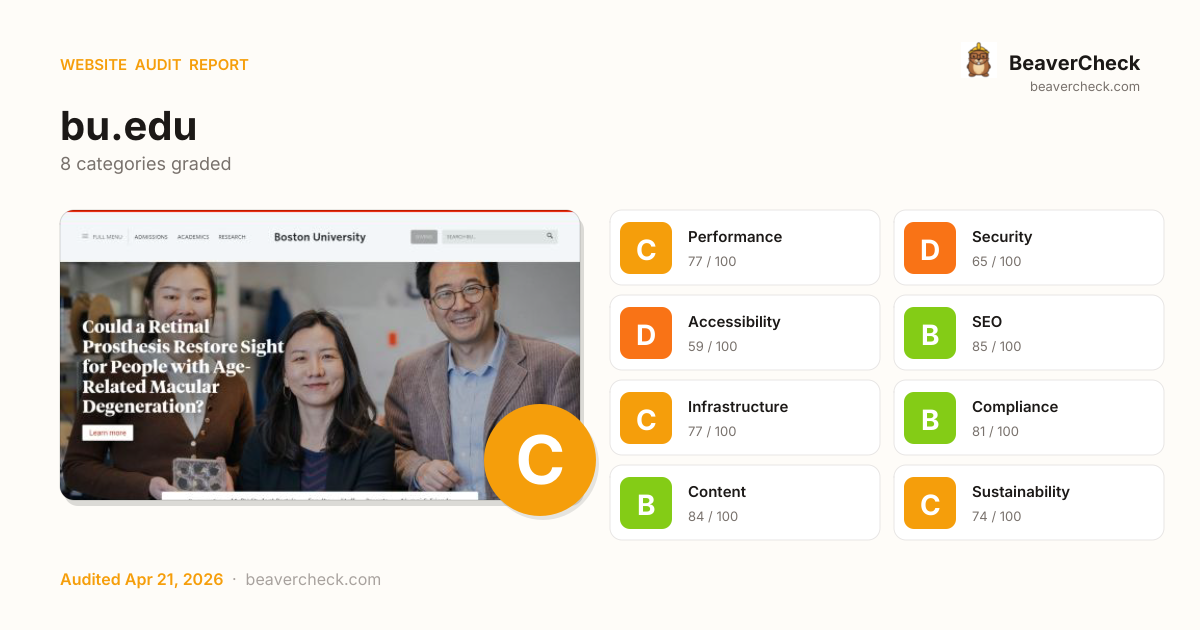Open Research in the previewed site navigation
Screen dimensions: 1200x630
pos(232,237)
